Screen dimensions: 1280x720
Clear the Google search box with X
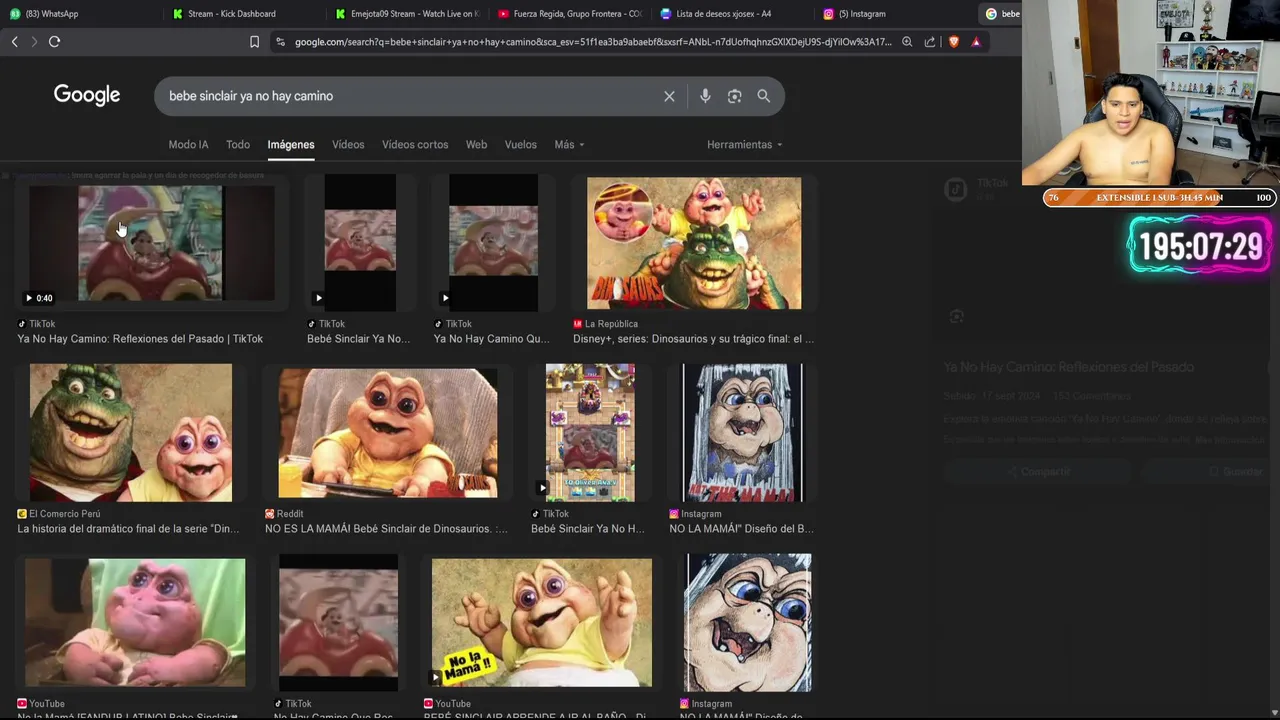tap(669, 96)
